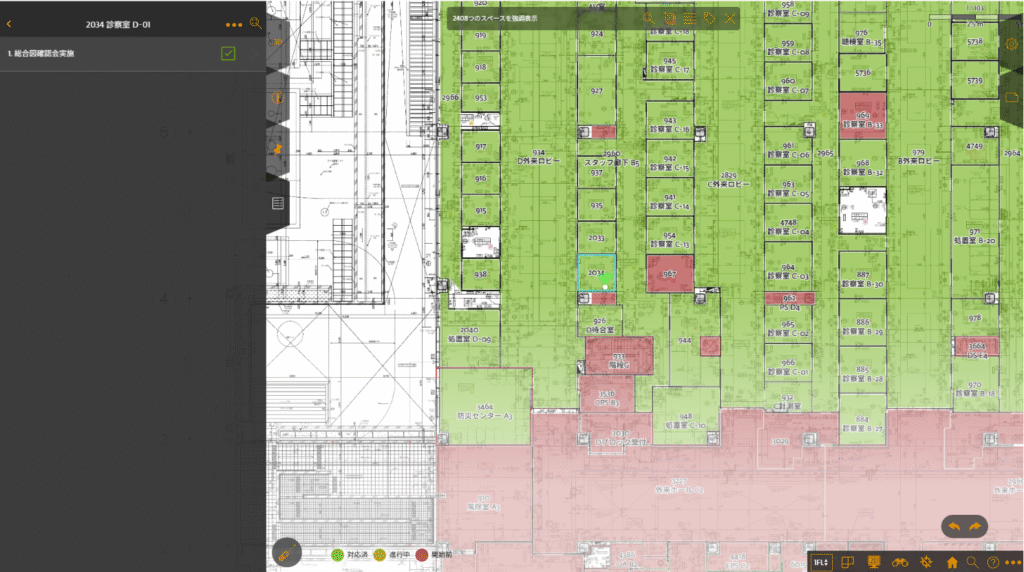This screenshot has width=1024, height=572.
Task: Click the redo arrow button
Action: [x=976, y=526]
